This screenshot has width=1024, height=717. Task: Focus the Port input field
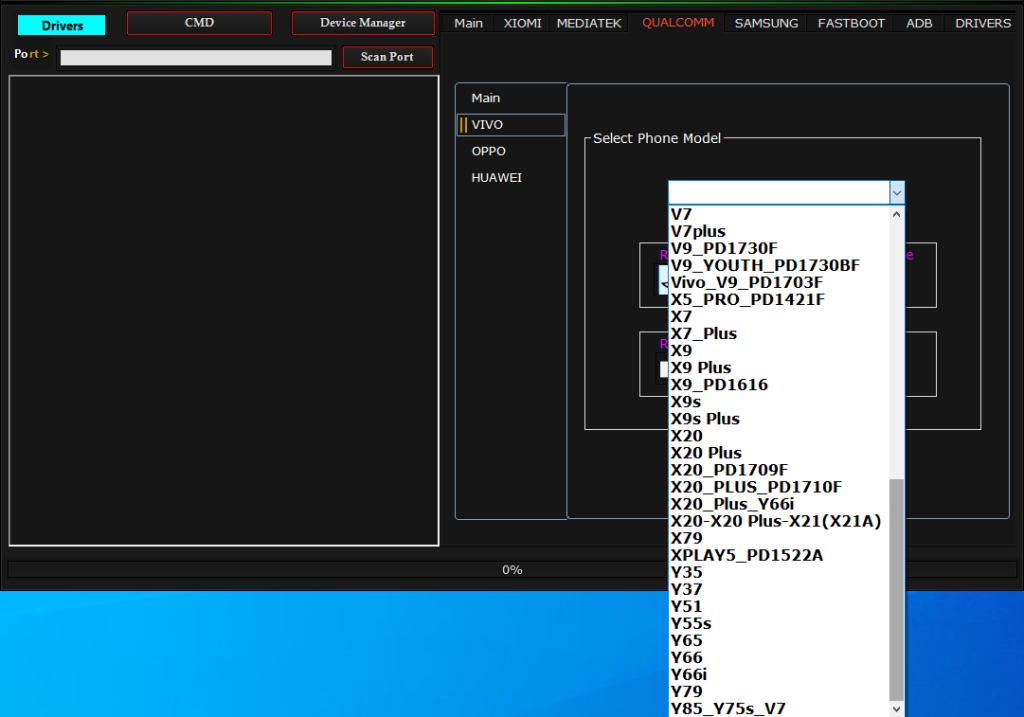point(196,57)
